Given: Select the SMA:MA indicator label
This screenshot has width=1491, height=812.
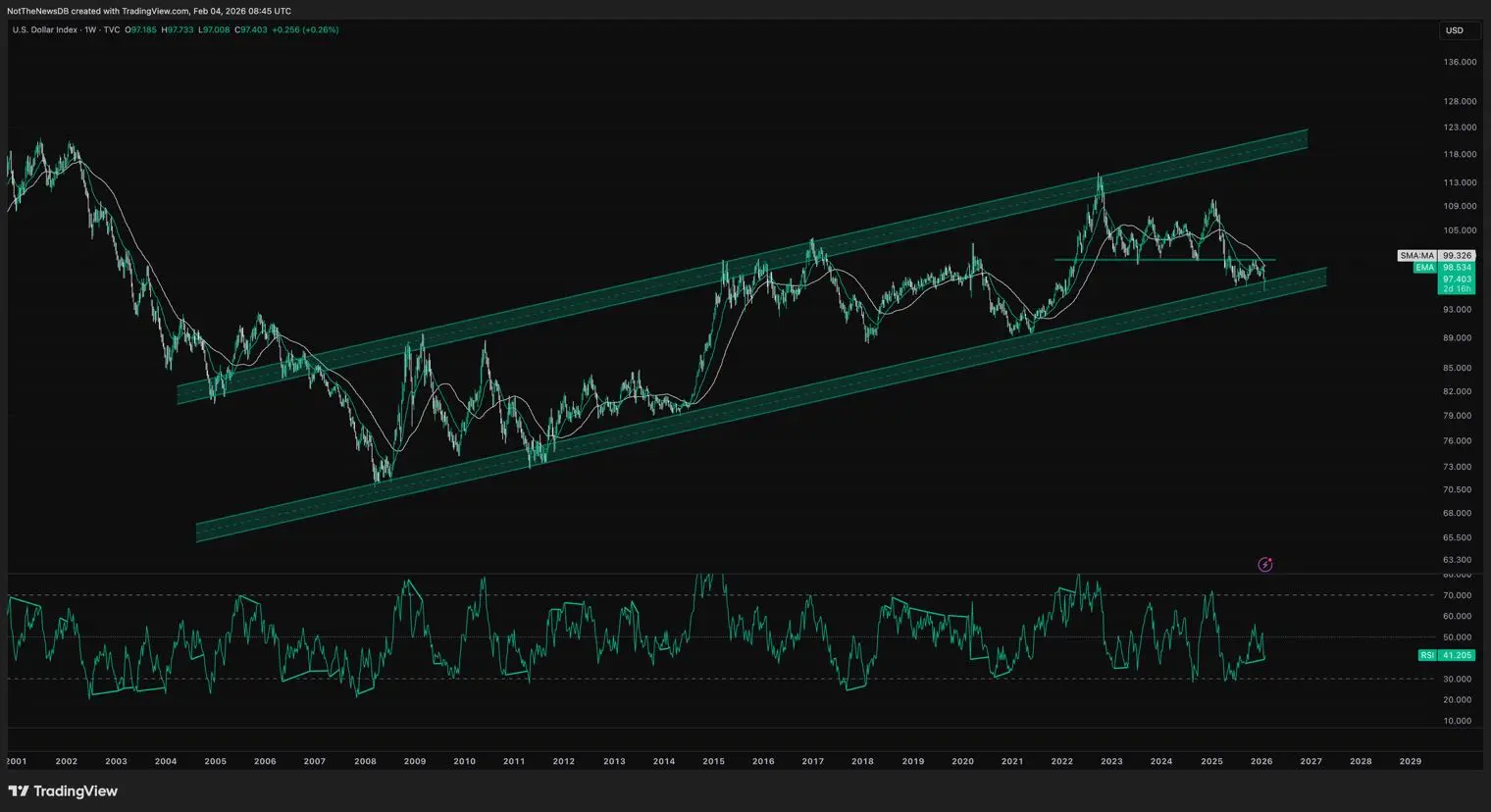Looking at the screenshot, I should pyautogui.click(x=1416, y=256).
